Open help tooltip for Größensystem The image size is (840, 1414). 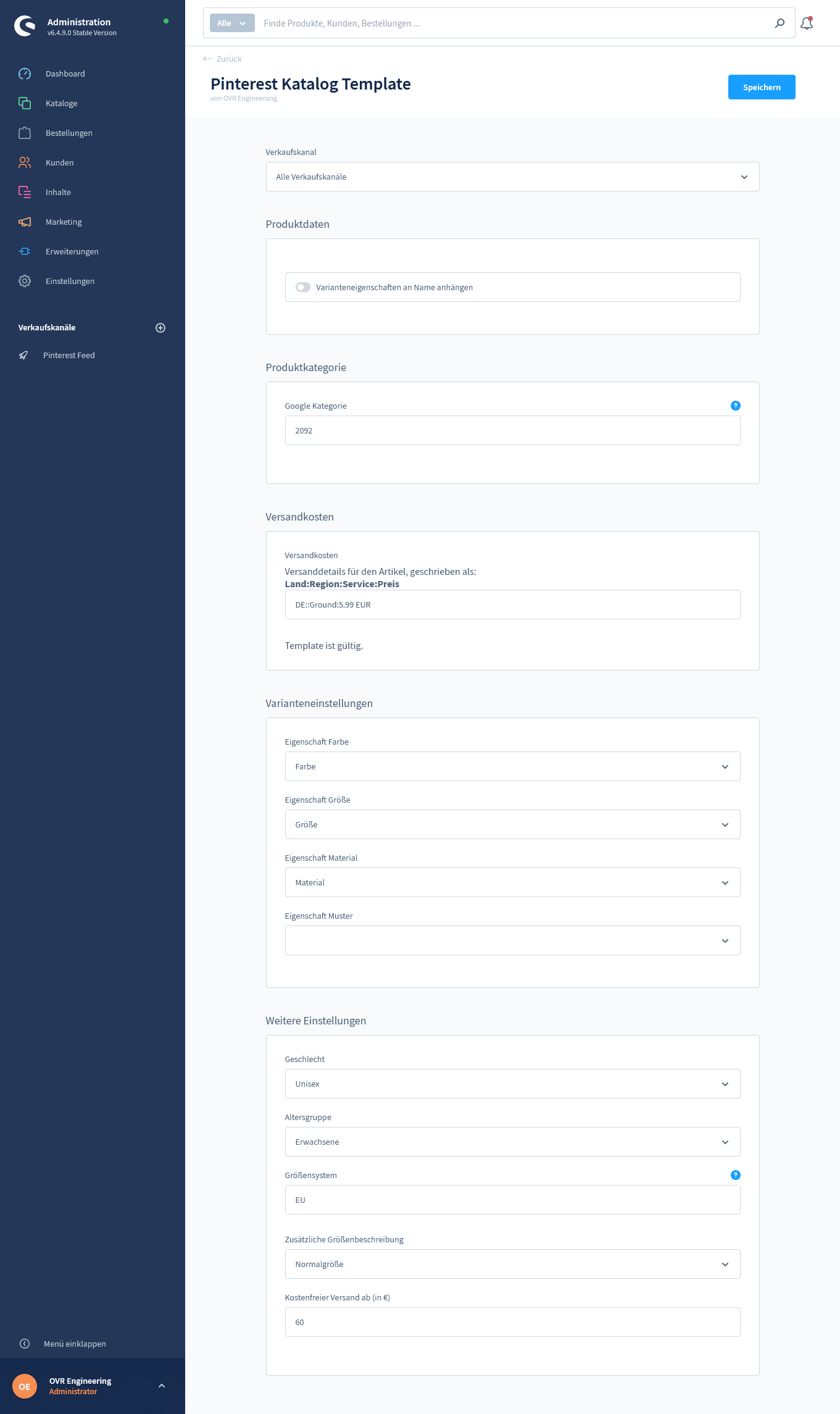(735, 1175)
